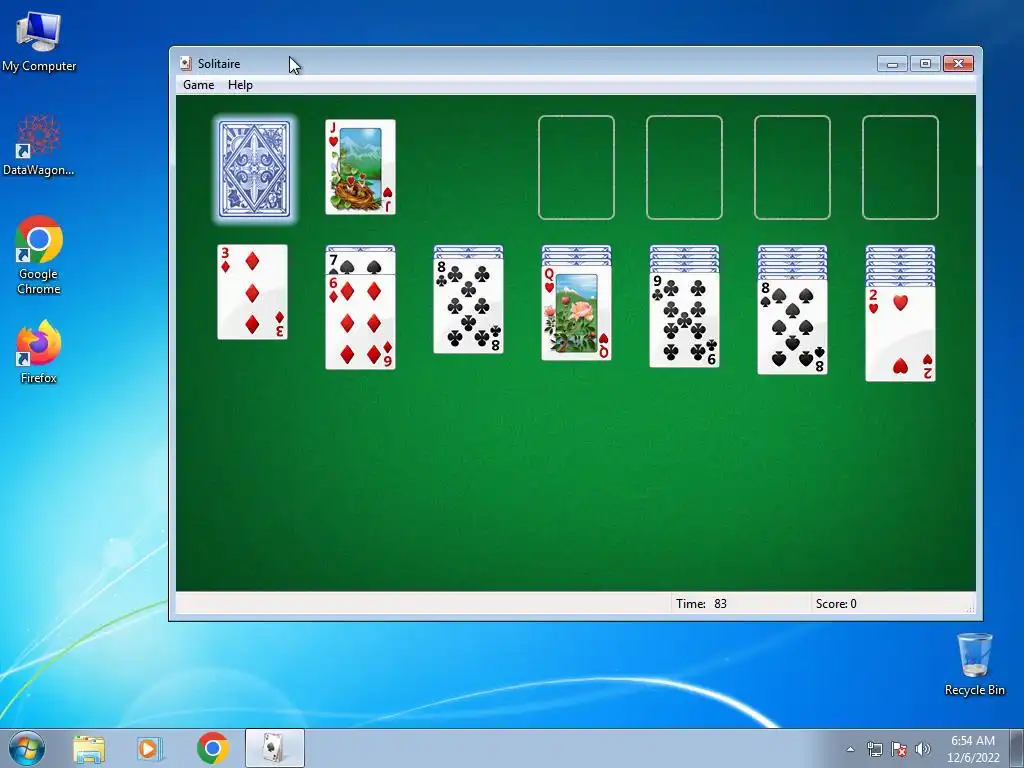This screenshot has width=1024, height=768.
Task: Minimize the Solitaire window
Action: 892,63
